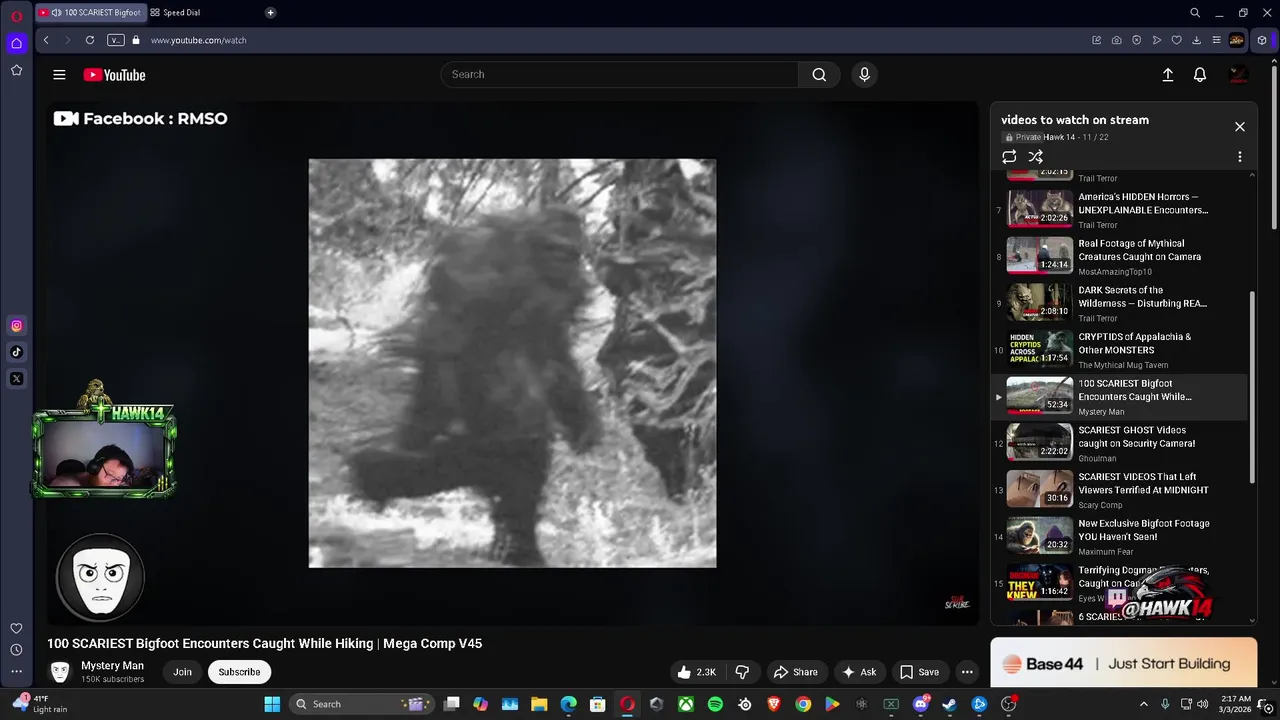
Task: Click the Ask button
Action: (x=859, y=672)
